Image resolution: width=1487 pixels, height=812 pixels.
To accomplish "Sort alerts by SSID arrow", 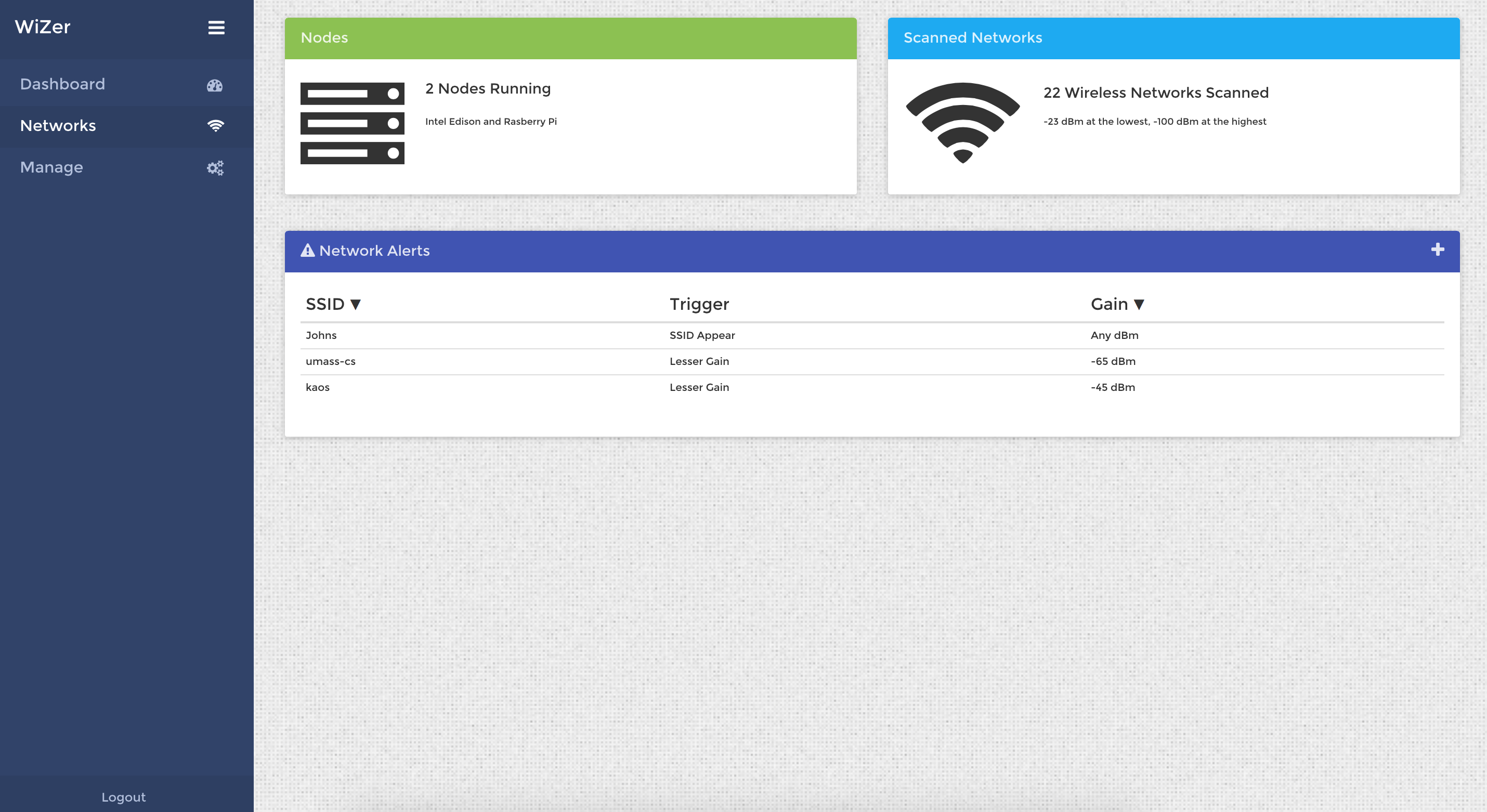I will (x=356, y=305).
